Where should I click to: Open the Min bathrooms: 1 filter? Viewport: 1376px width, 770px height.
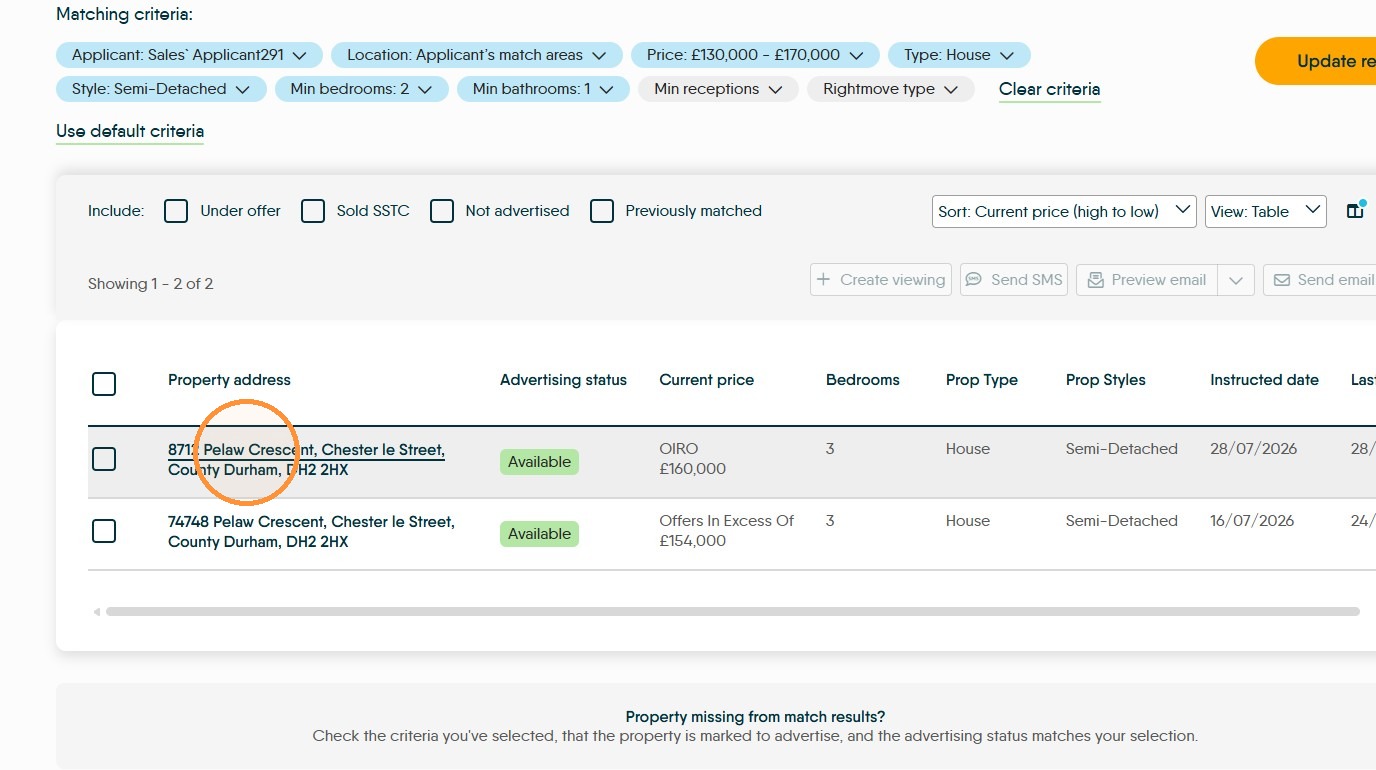tap(543, 89)
